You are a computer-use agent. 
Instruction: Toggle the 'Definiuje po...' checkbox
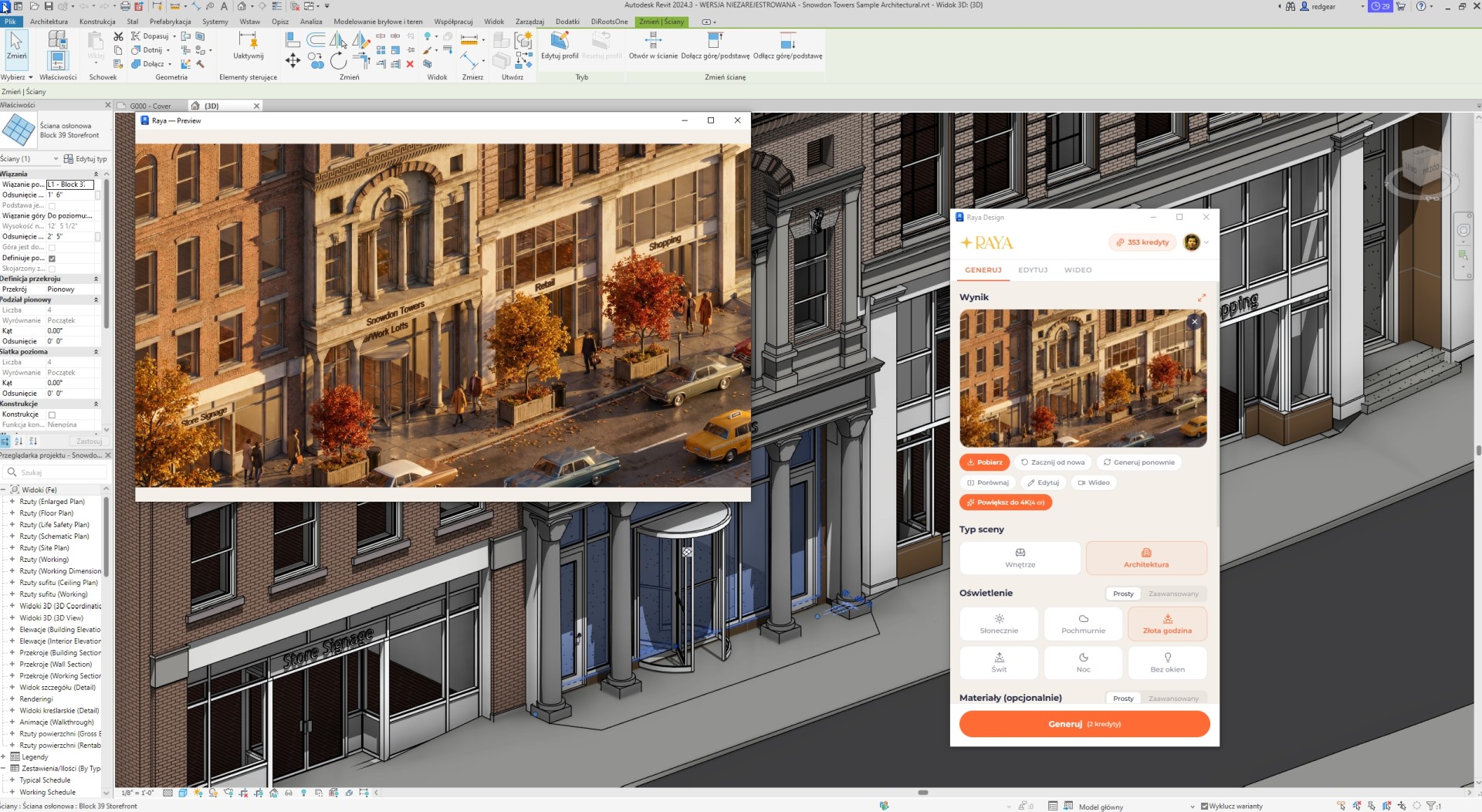52,259
